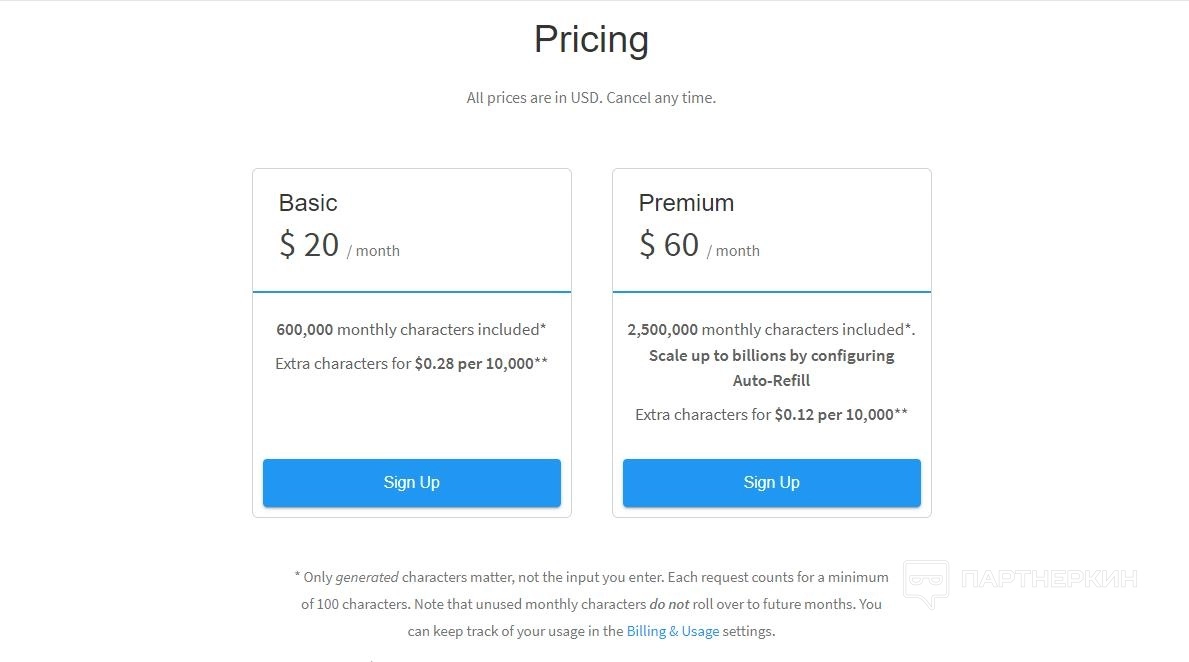Select the Premium plan title

(686, 203)
